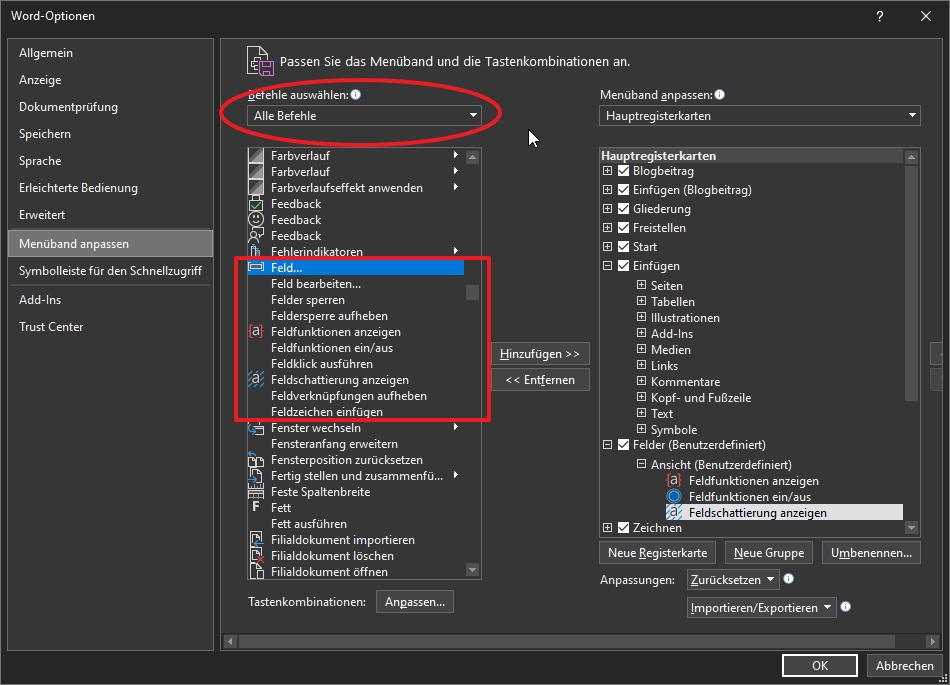Click the info icon next to Befehle auswählen
Screen dimensions: 950x685
[x=356, y=94]
